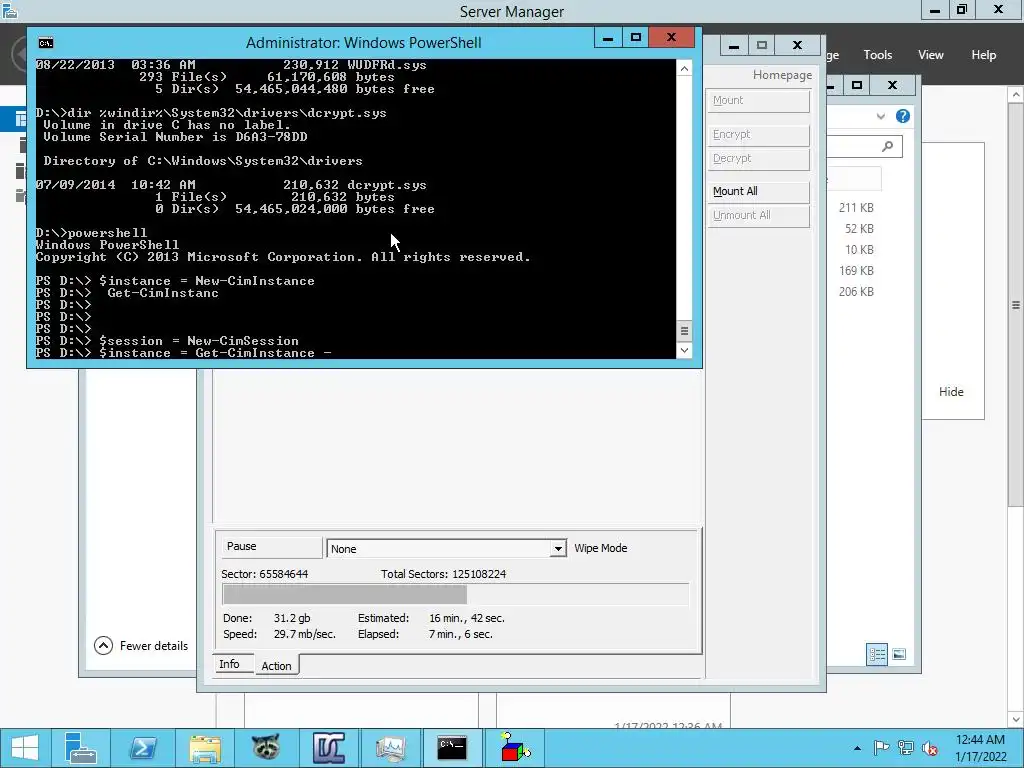
Task: Open the raccoon icon app in the taskbar
Action: tap(266, 748)
